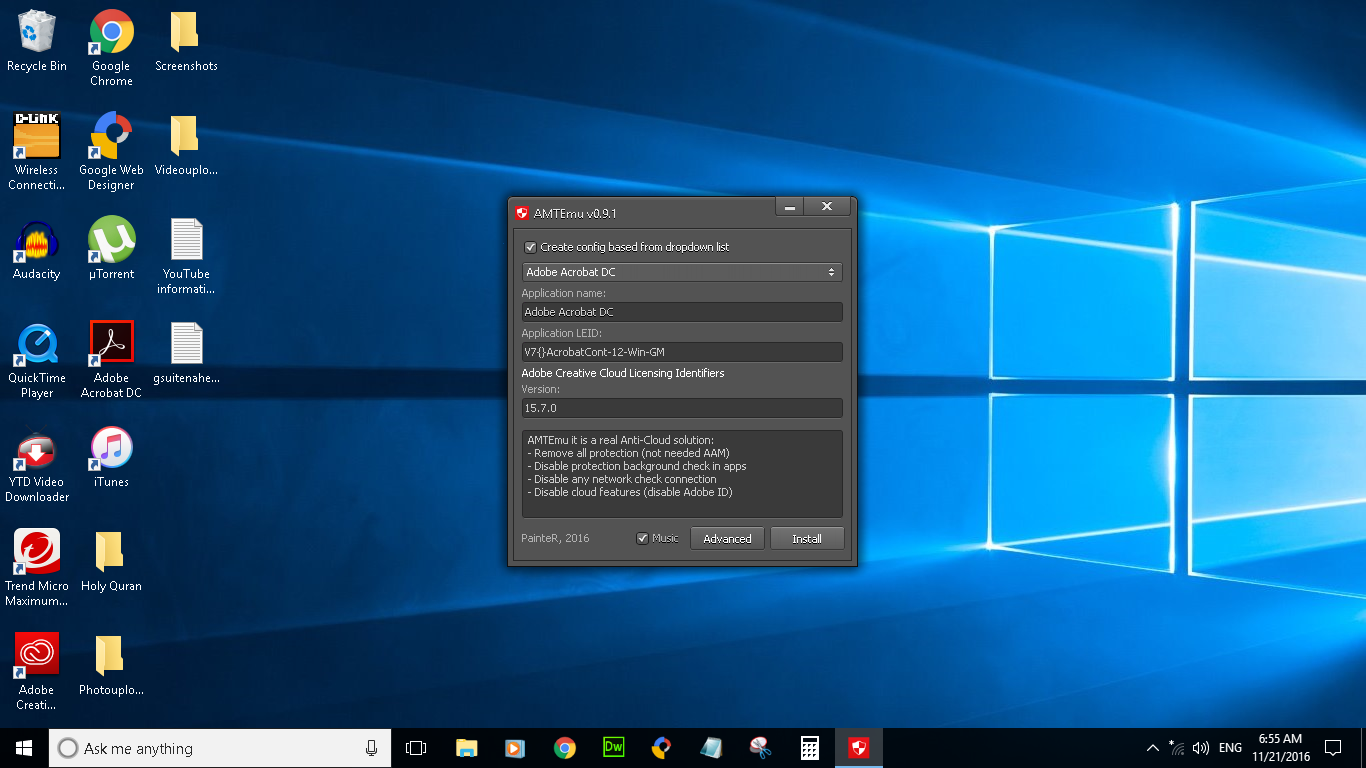Open the Adobe Acrobat DC product dropdown
Image resolution: width=1366 pixels, height=768 pixels.
682,272
